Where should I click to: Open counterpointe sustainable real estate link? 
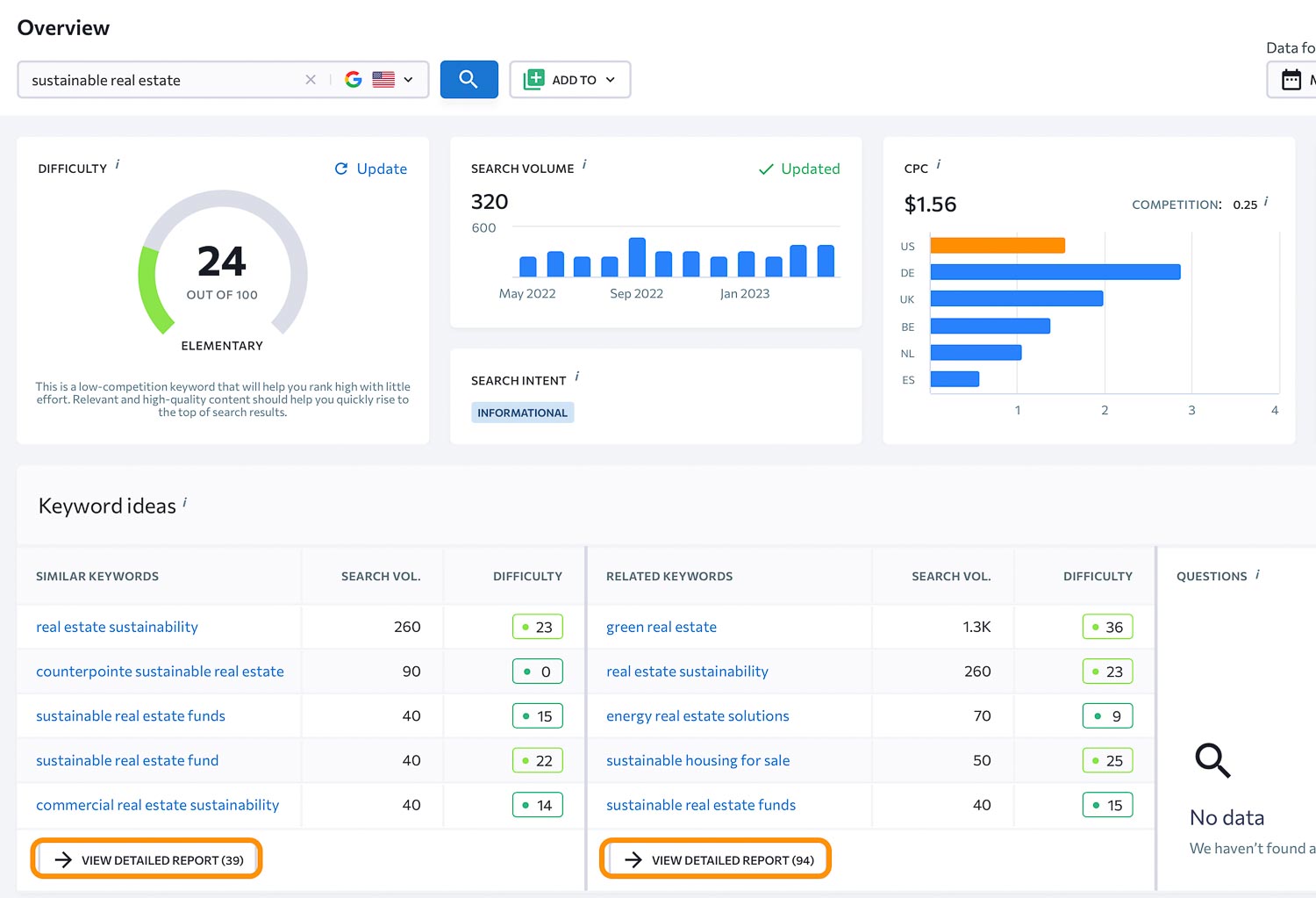pos(160,672)
